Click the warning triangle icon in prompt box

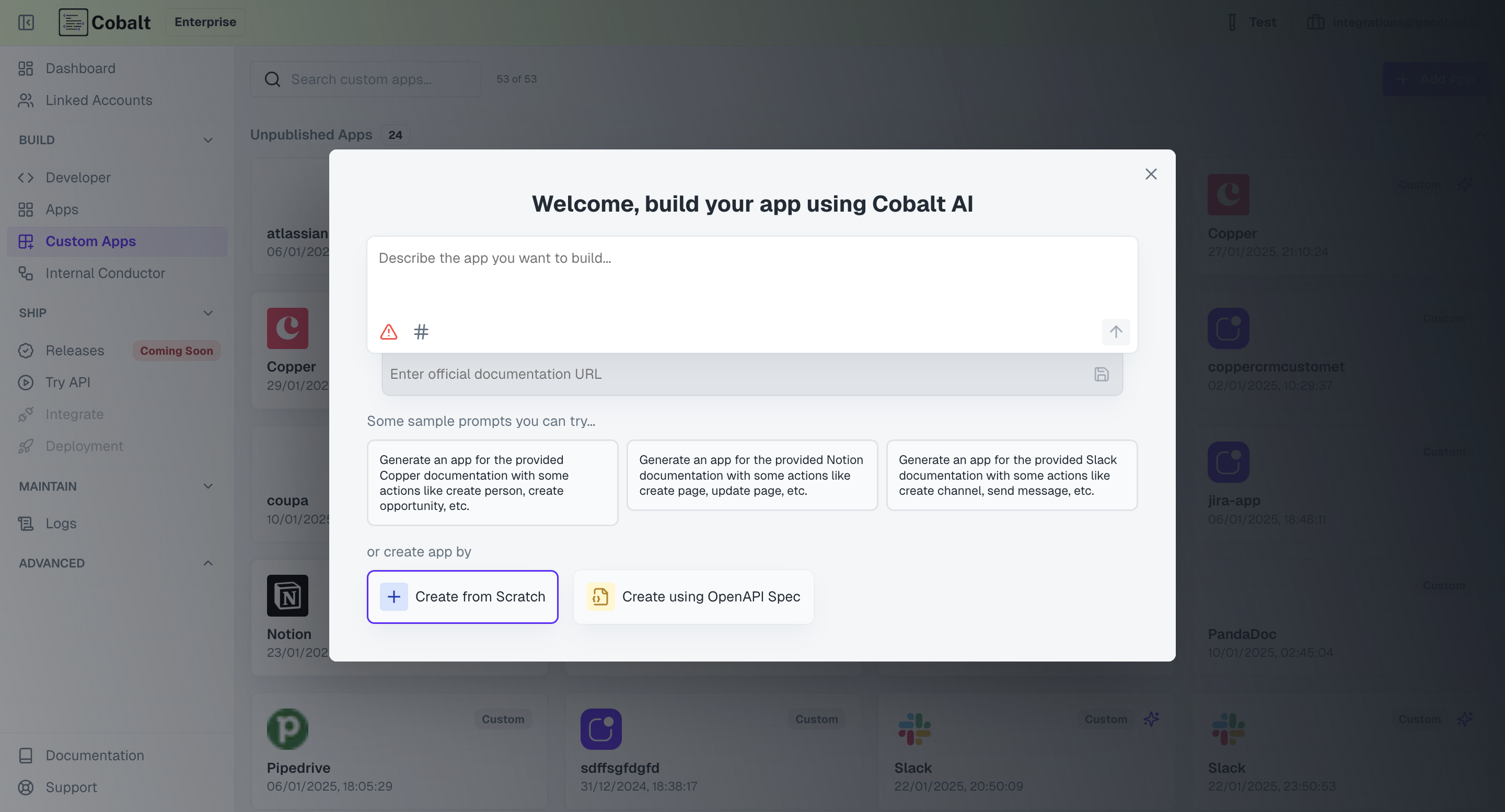click(x=388, y=331)
